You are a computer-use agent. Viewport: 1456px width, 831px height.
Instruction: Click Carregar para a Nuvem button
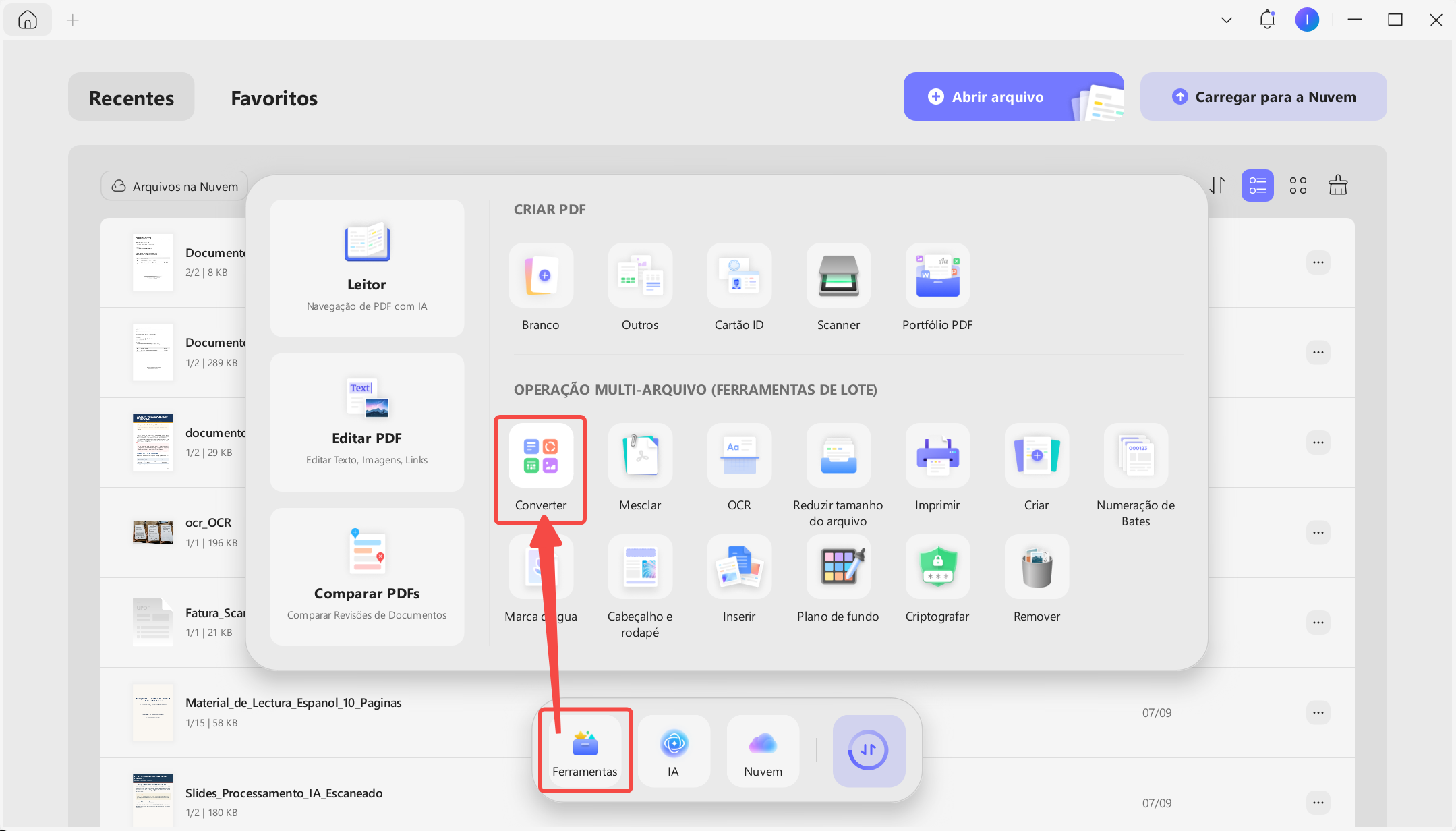tap(1263, 96)
